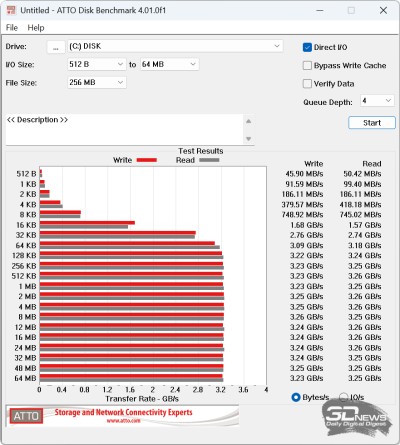Enable Bypass Write Cache
Viewport: 400px width, 445px height.
coord(307,65)
